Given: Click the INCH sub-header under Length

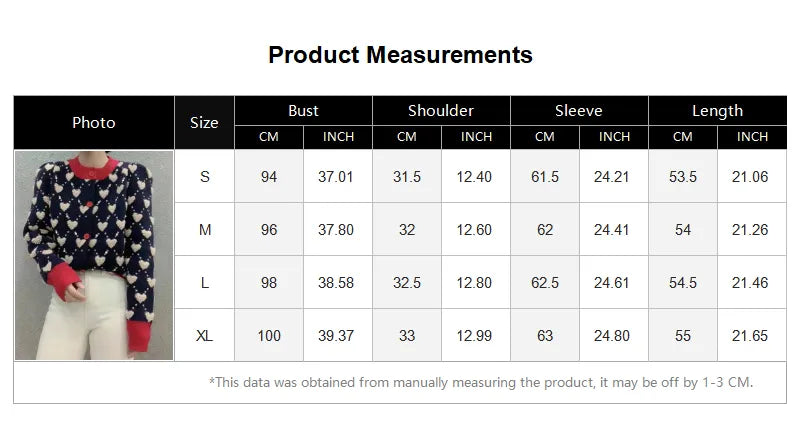Looking at the screenshot, I should click(x=752, y=137).
